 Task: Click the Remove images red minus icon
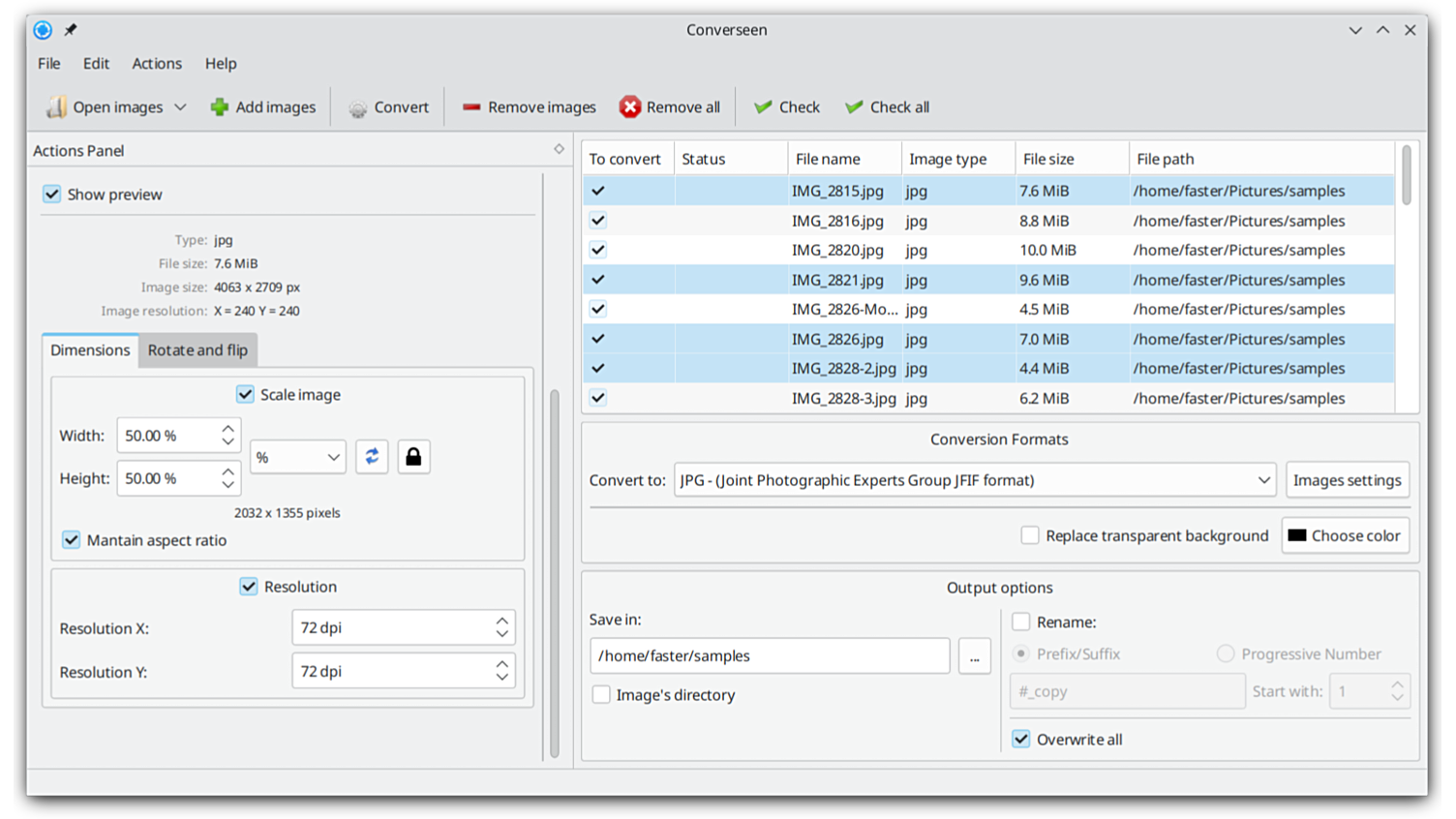pos(471,107)
